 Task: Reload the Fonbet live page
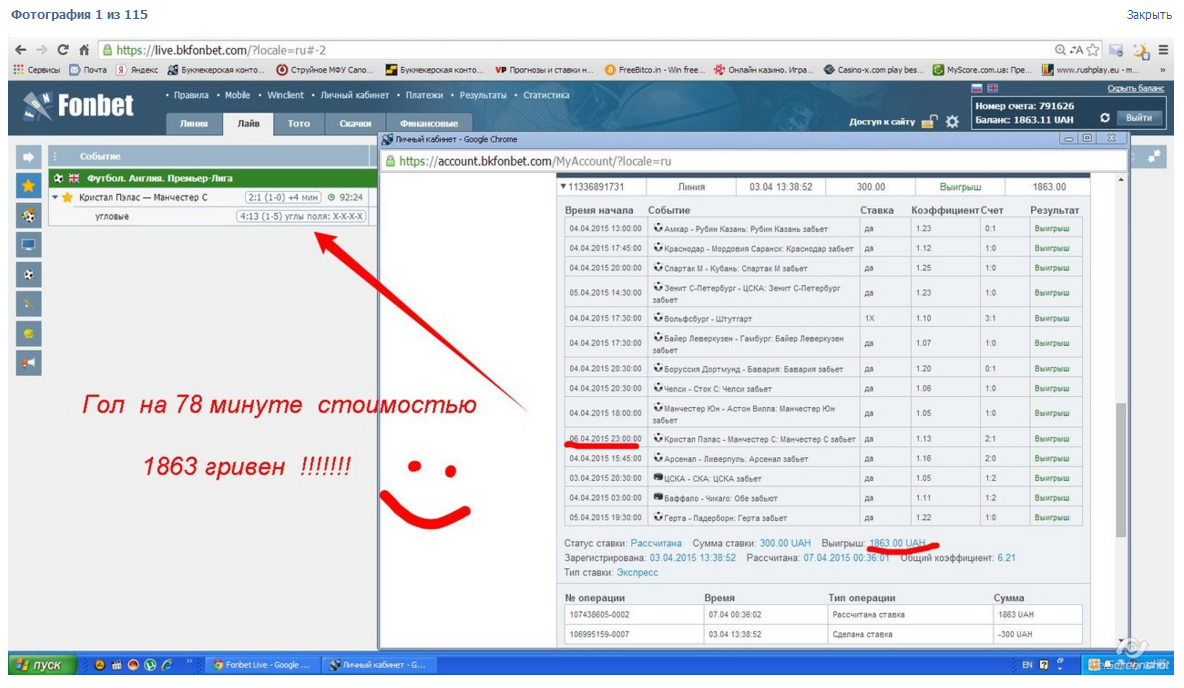[63, 50]
